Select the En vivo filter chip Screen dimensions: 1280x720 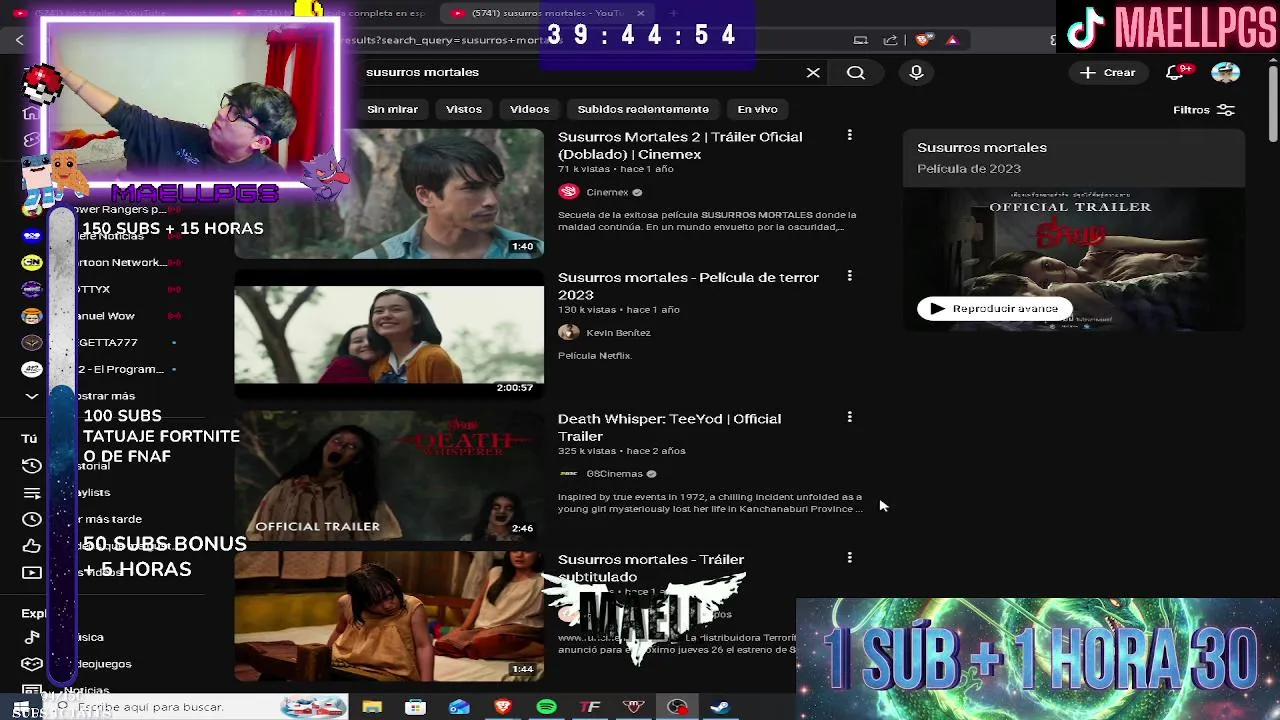point(757,109)
